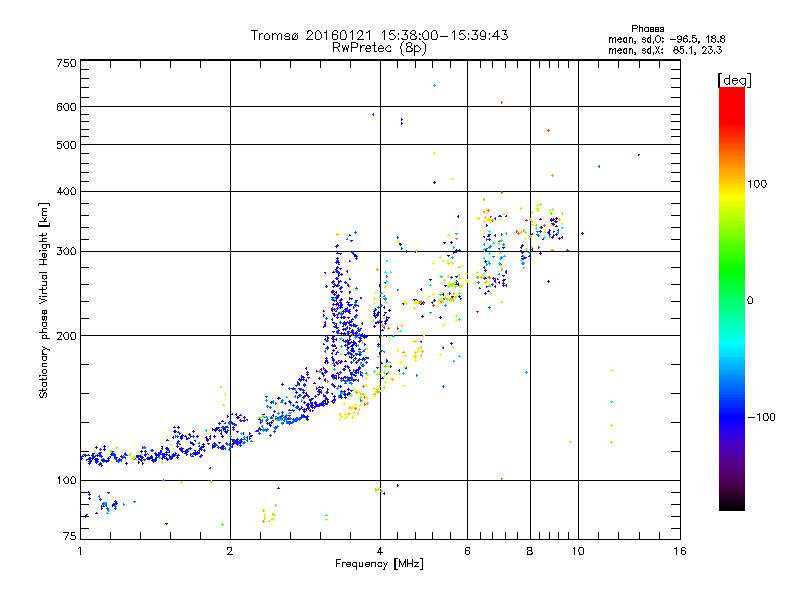Click the phase color scale bar
Viewport: 800px width, 600px height.
tap(732, 298)
